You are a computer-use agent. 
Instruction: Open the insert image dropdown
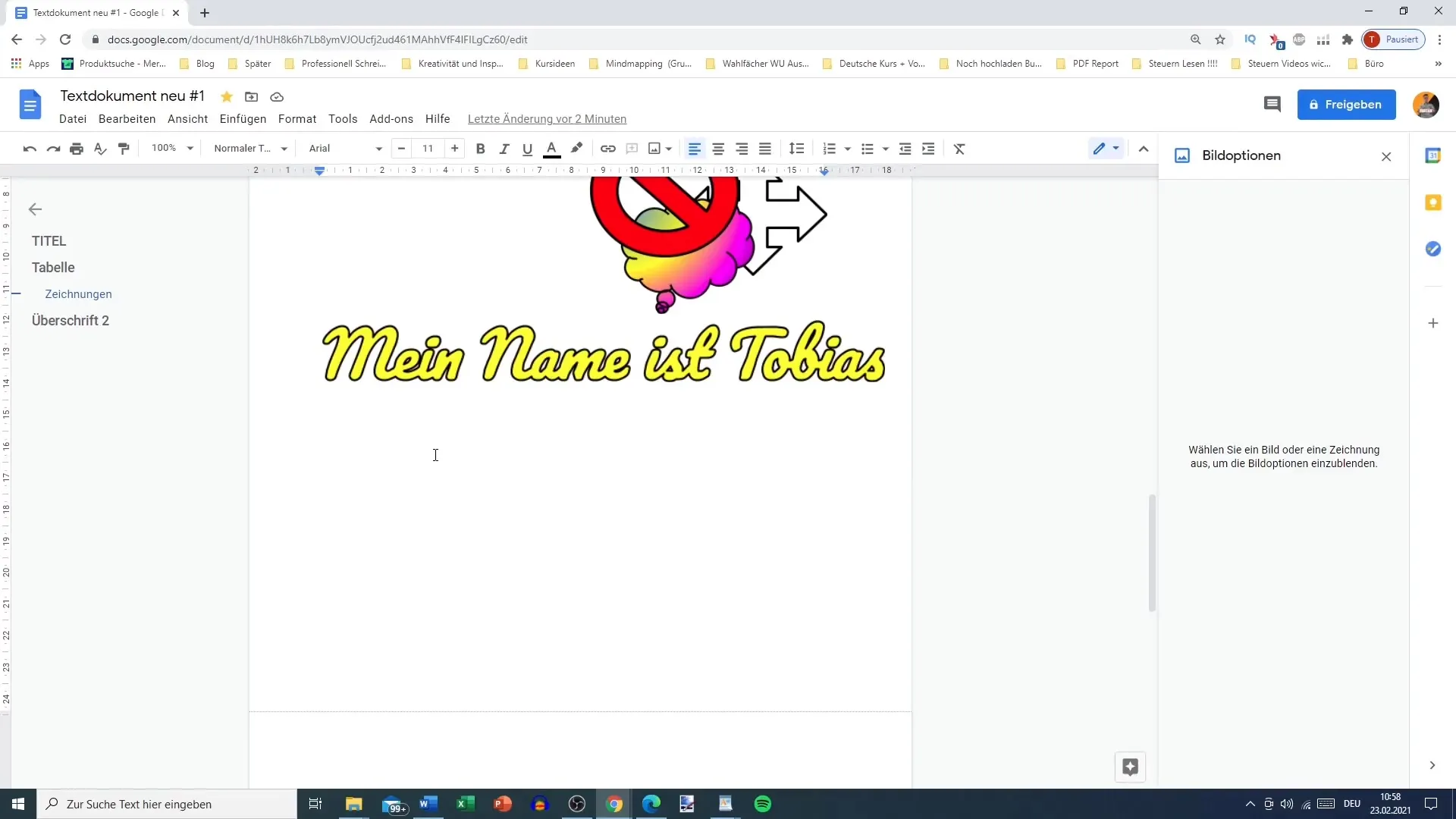click(x=661, y=149)
